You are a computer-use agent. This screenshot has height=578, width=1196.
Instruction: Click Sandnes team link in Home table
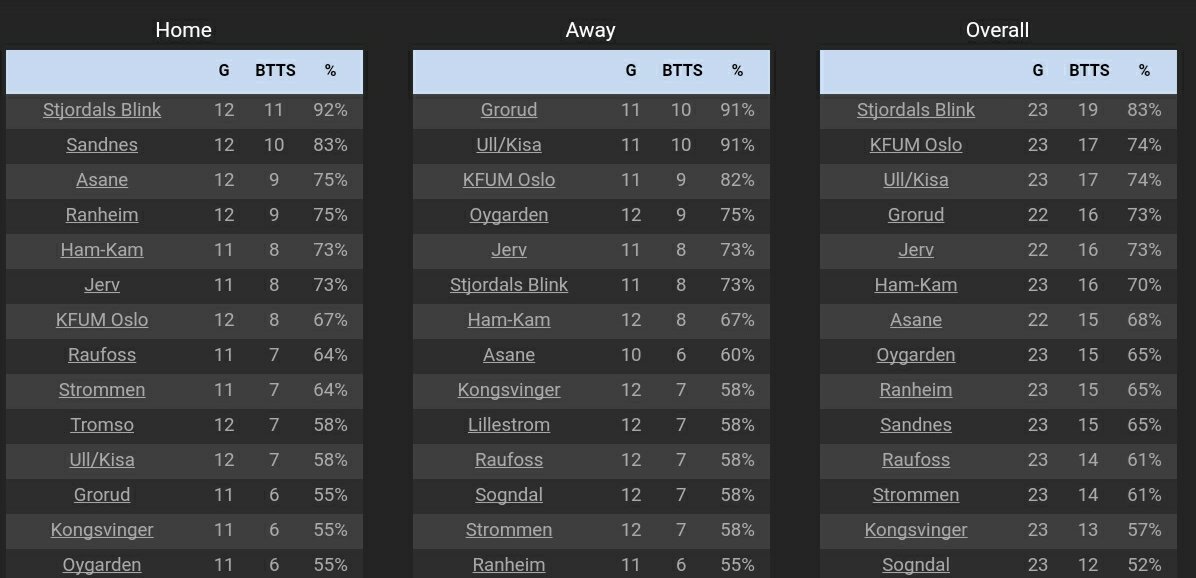[x=102, y=145]
